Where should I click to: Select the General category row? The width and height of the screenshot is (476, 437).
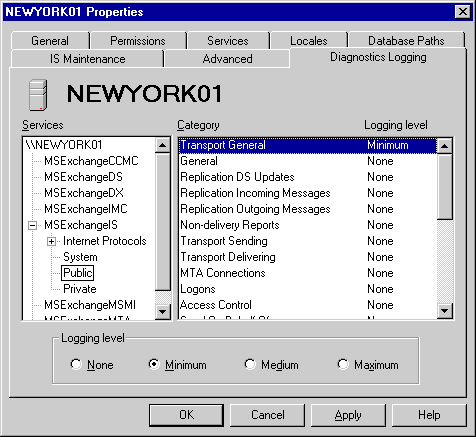click(x=308, y=161)
